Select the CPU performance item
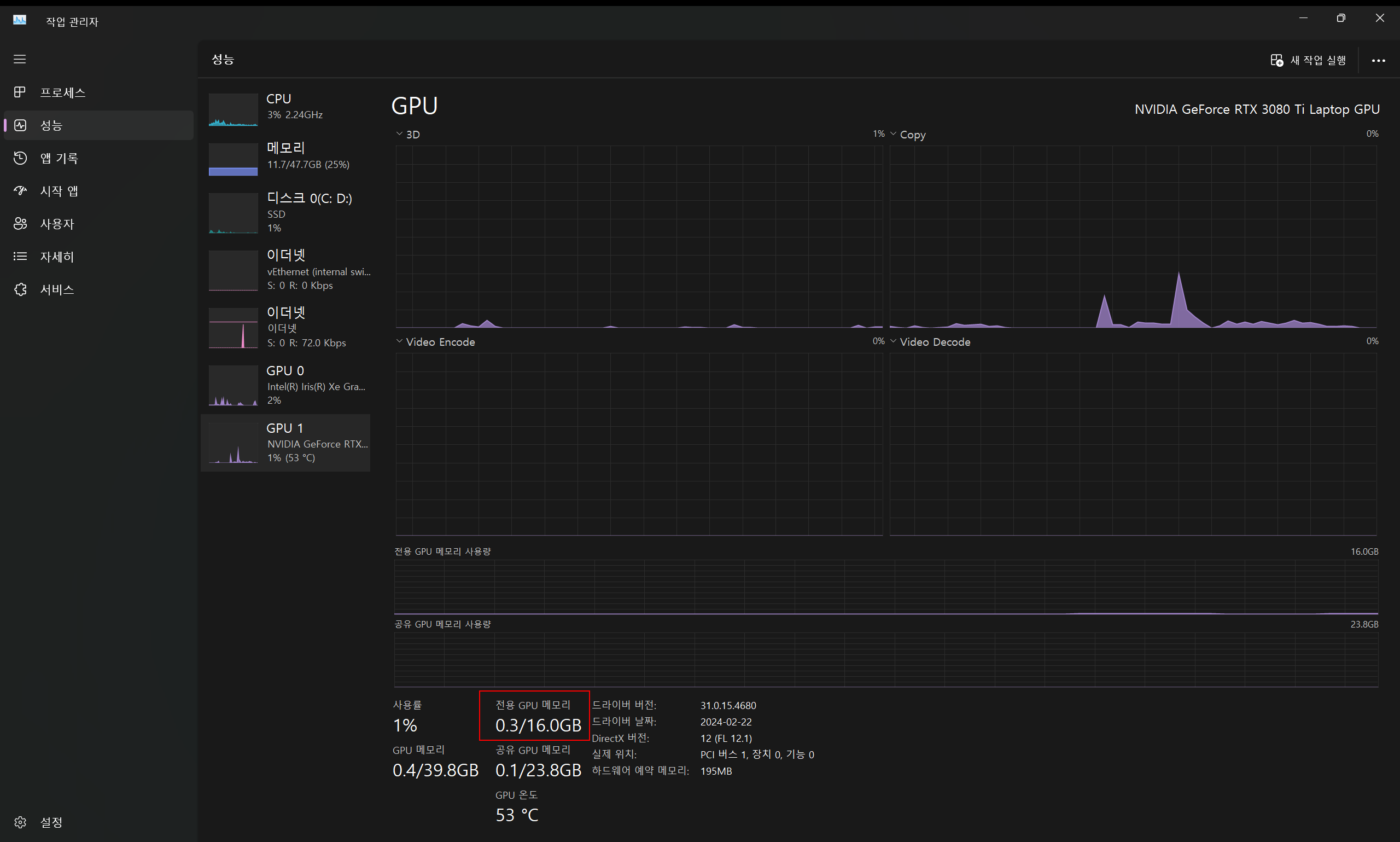The height and width of the screenshot is (842, 1400). pyautogui.click(x=285, y=107)
